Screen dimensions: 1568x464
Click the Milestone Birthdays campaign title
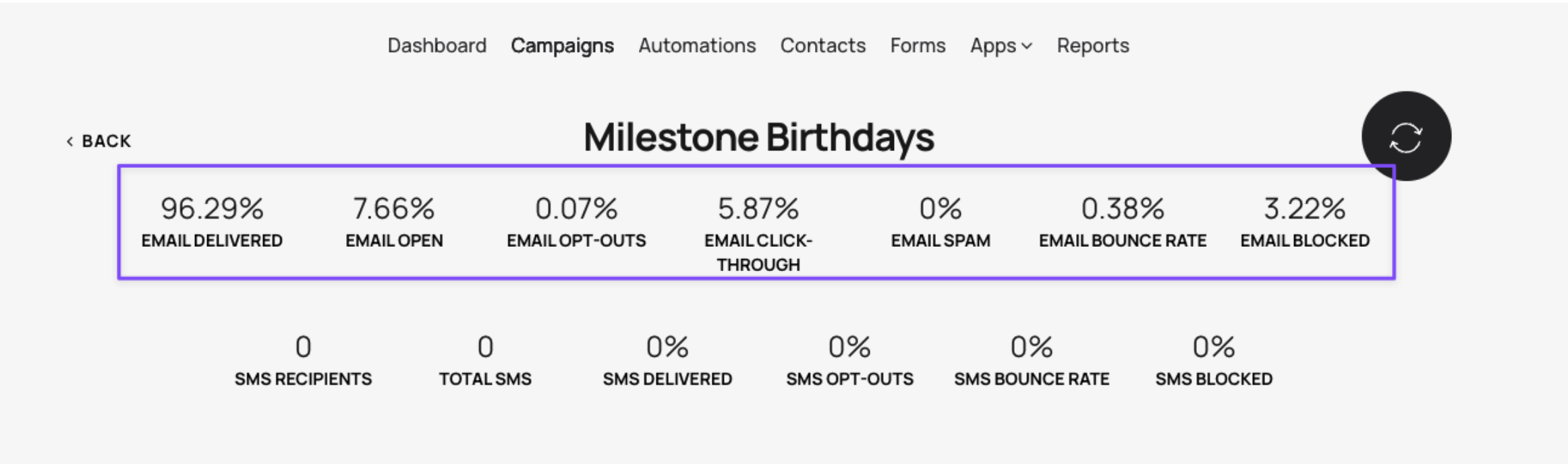[758, 138]
